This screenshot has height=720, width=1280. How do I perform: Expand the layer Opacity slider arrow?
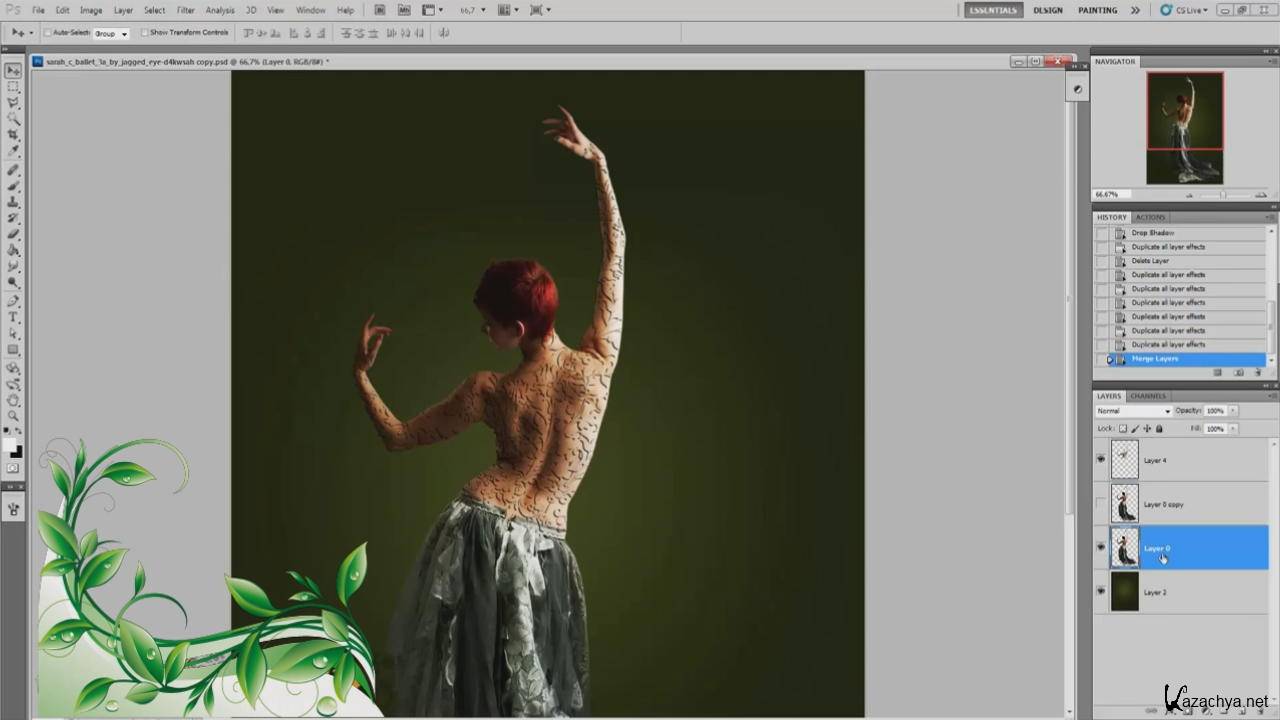pyautogui.click(x=1233, y=411)
